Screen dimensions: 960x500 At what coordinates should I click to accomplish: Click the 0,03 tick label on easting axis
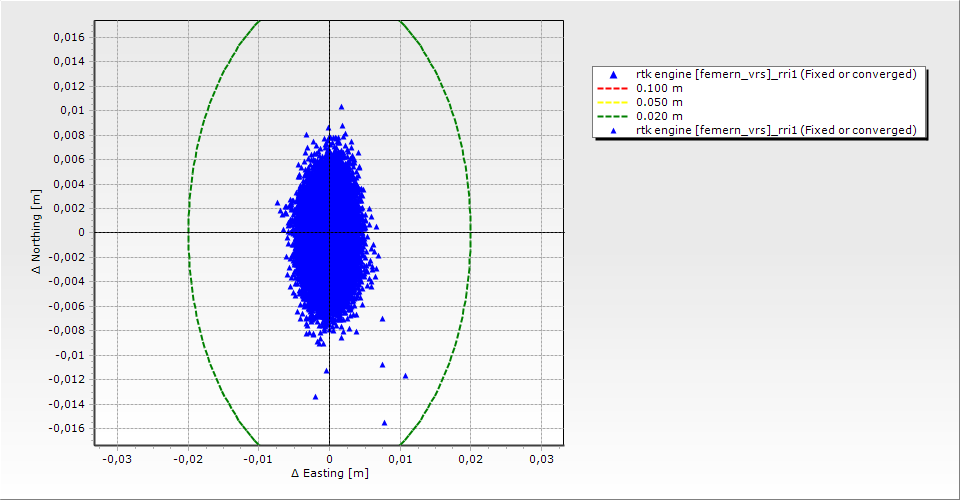click(541, 459)
